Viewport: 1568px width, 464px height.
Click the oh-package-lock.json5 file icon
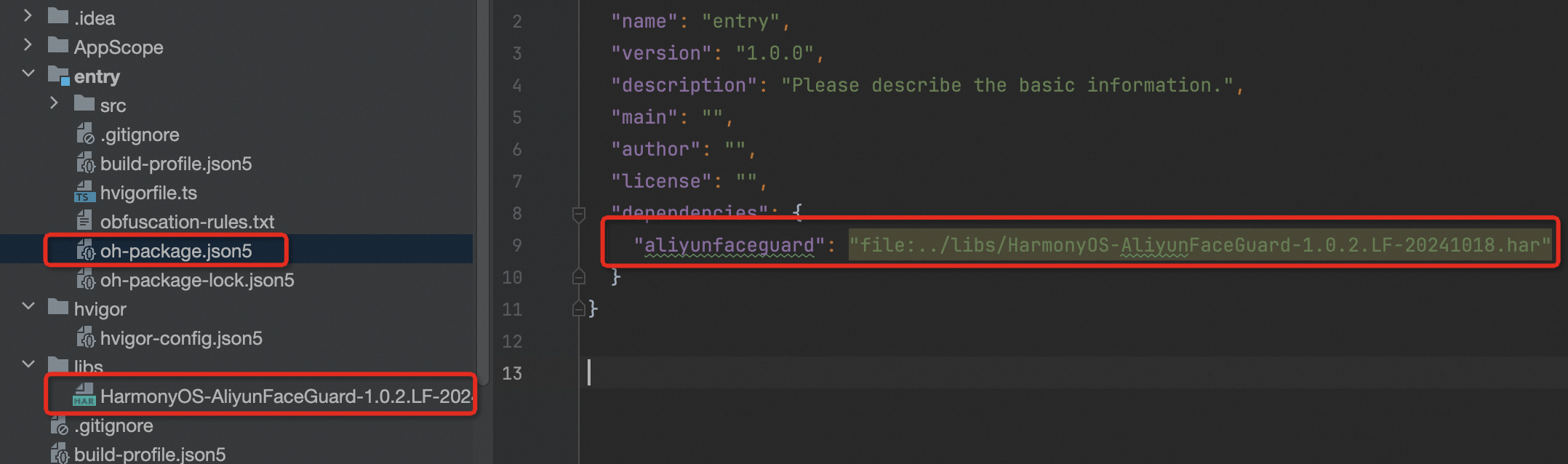tap(85, 279)
